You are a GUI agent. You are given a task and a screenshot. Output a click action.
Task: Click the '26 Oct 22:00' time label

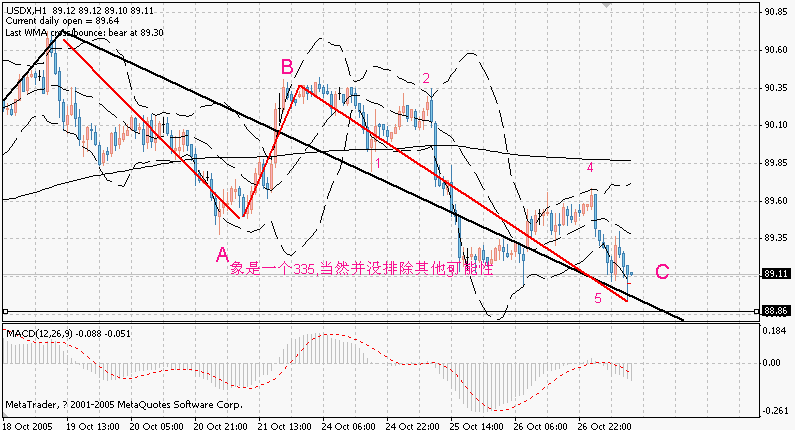pos(605,425)
